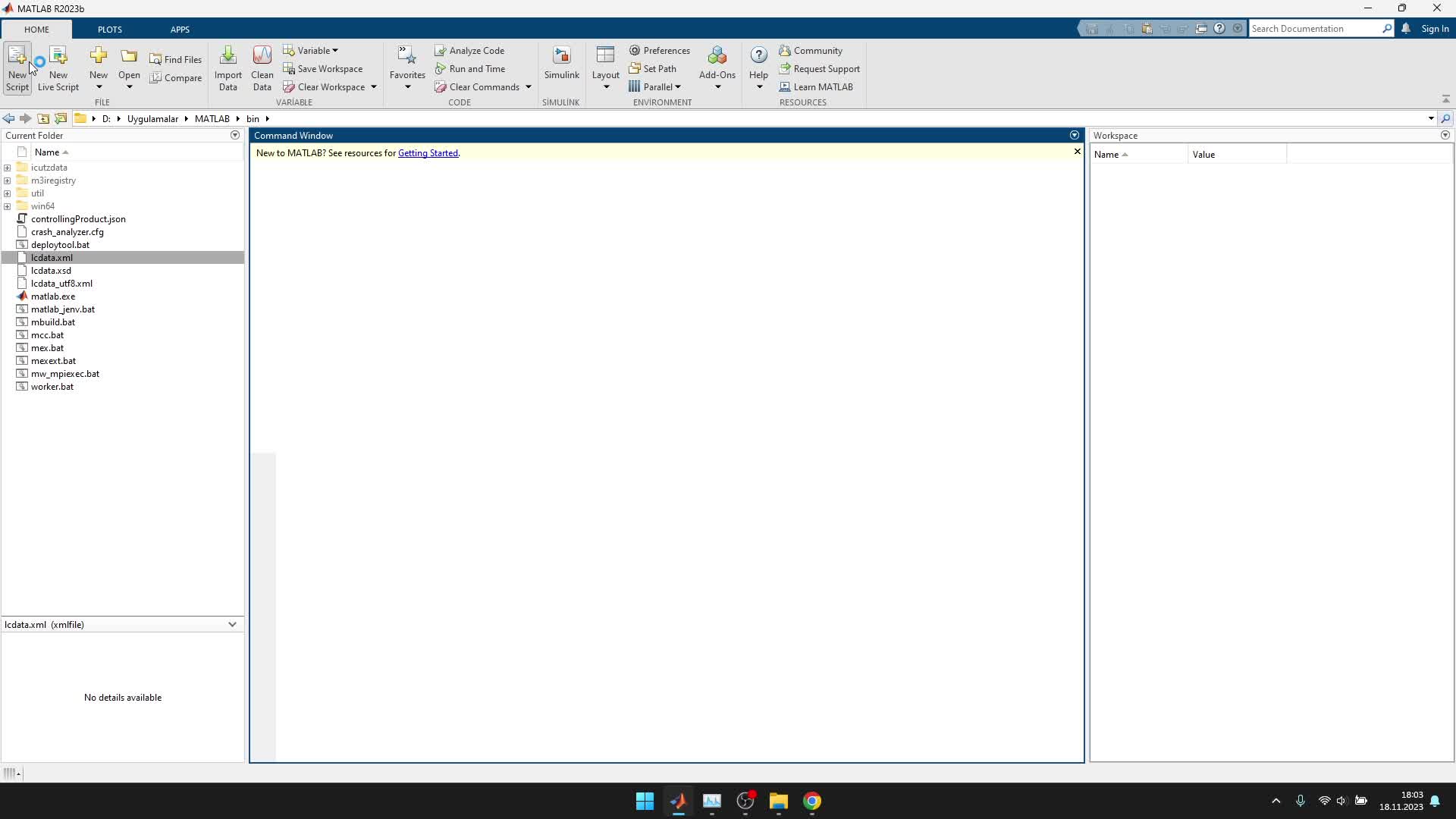This screenshot has height=819, width=1456.
Task: Open Google Chrome from taskbar
Action: (812, 801)
